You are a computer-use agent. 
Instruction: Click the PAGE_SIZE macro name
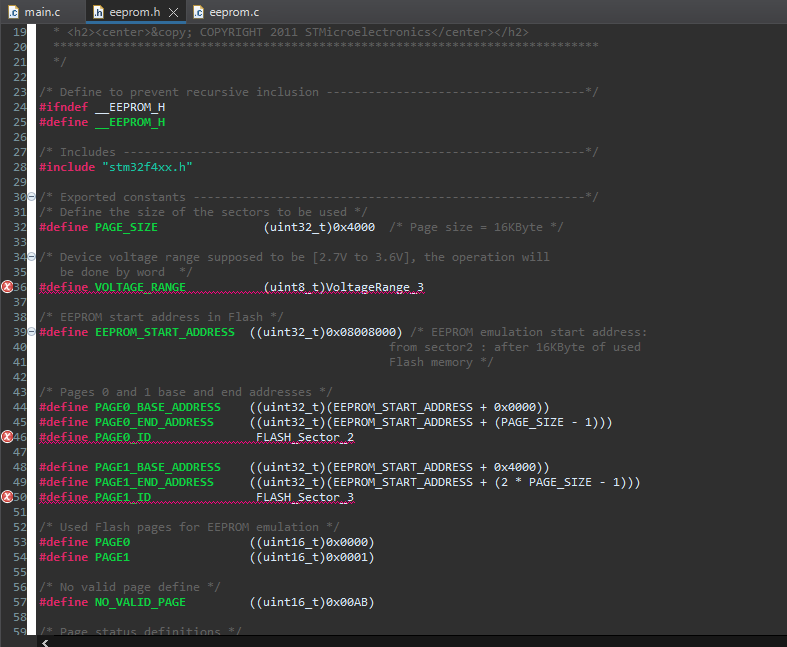(126, 227)
